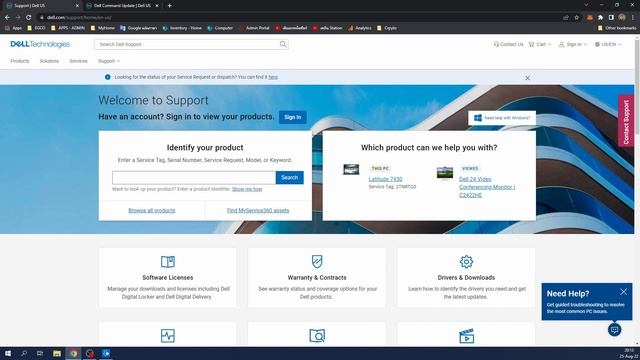Open the Inventory - Home bookmark
Screen dimensions: 640x360
click(x=182, y=28)
